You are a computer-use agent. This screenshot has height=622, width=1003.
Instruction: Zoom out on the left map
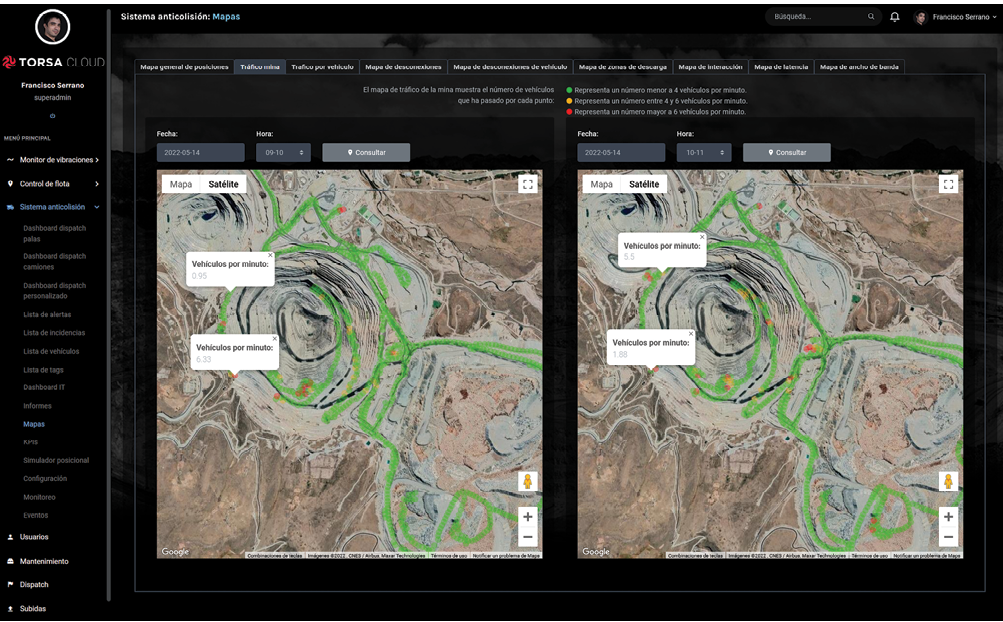coord(528,537)
